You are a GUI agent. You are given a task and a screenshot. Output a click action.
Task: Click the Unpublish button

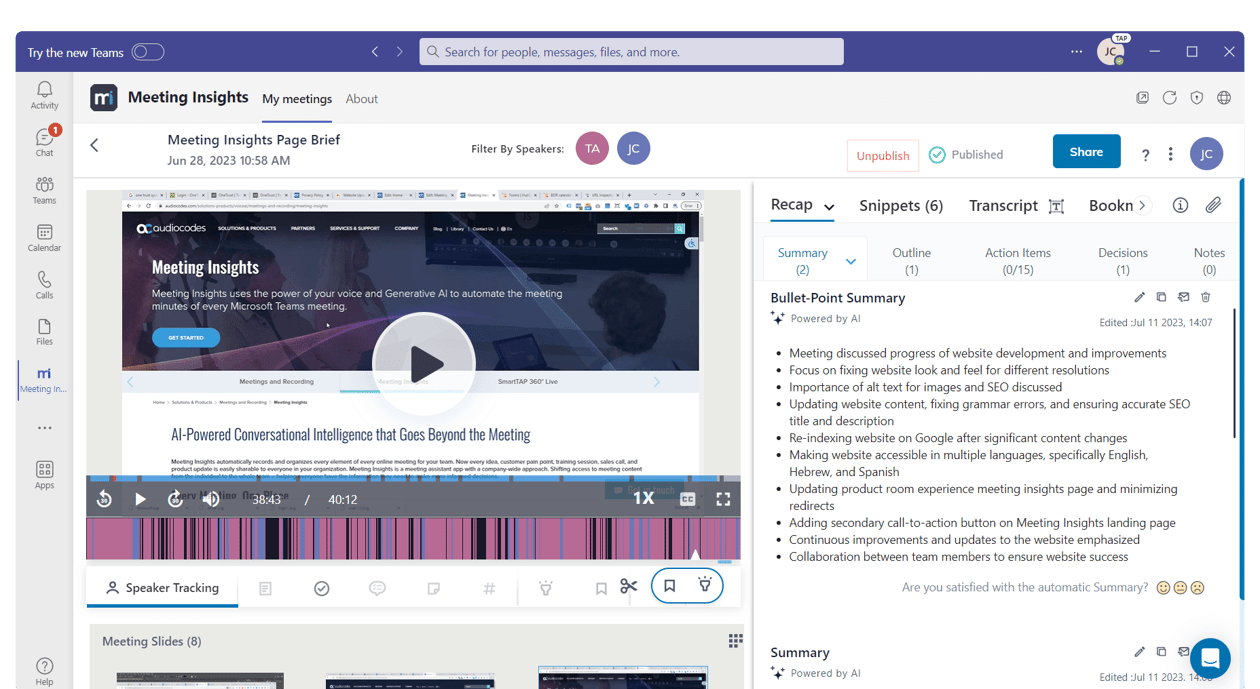[883, 155]
